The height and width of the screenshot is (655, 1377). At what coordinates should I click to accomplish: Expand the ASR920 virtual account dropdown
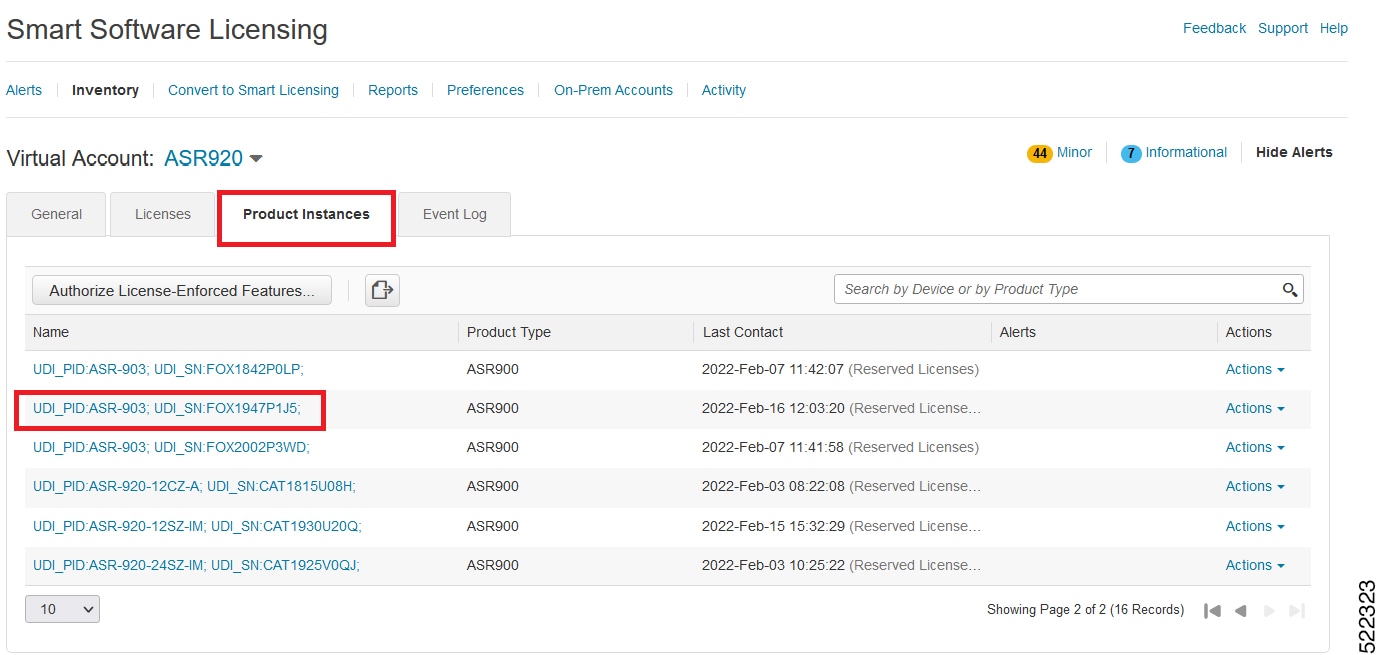point(256,159)
